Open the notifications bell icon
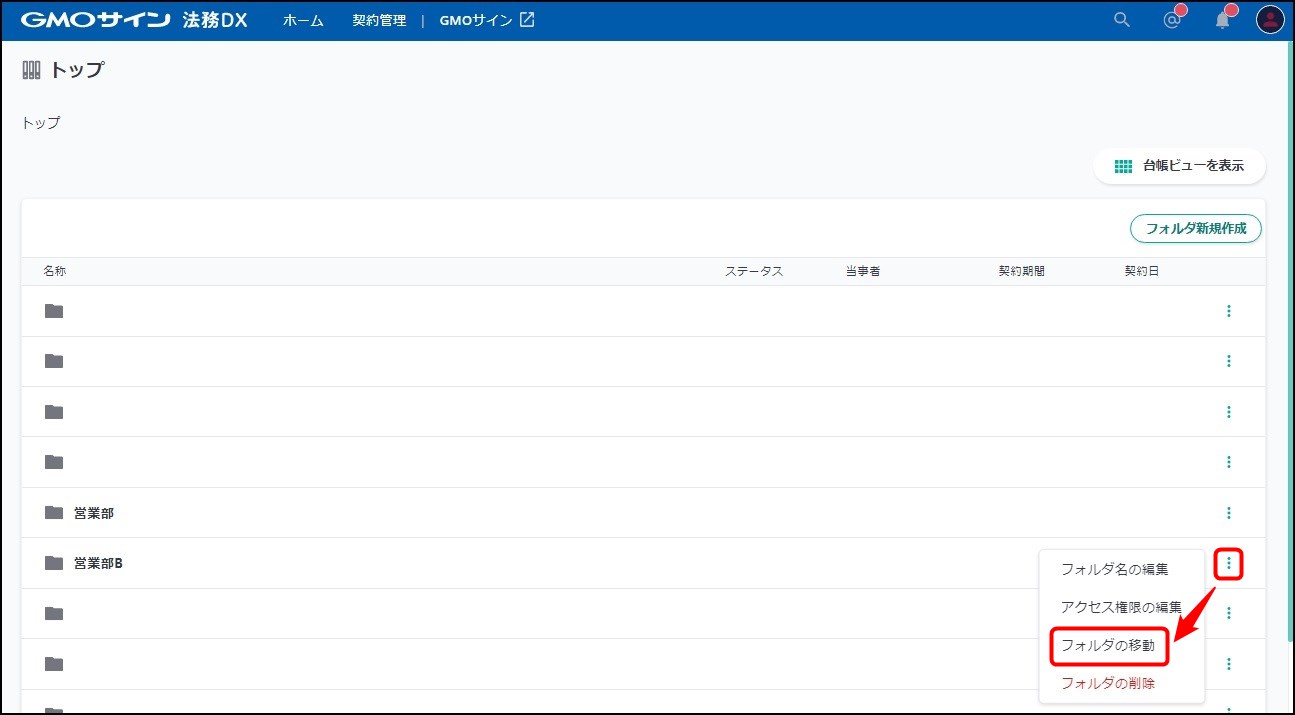Image resolution: width=1295 pixels, height=715 pixels. click(x=1222, y=20)
